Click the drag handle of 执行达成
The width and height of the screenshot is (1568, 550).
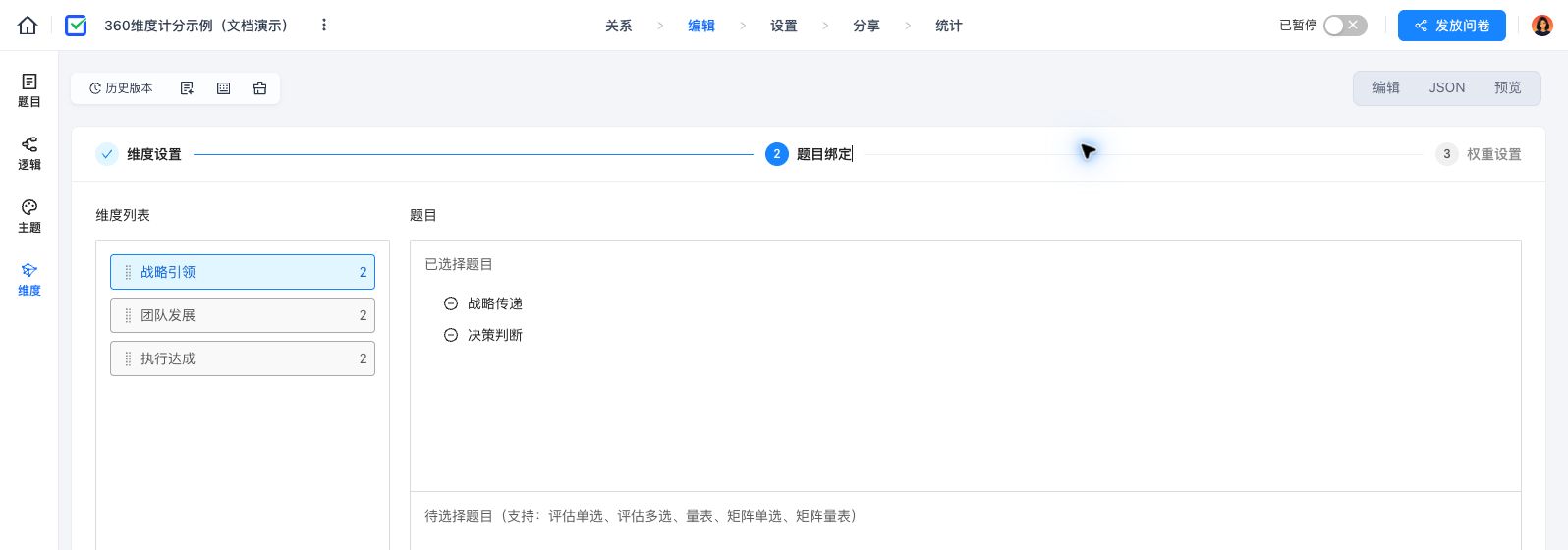pos(128,358)
